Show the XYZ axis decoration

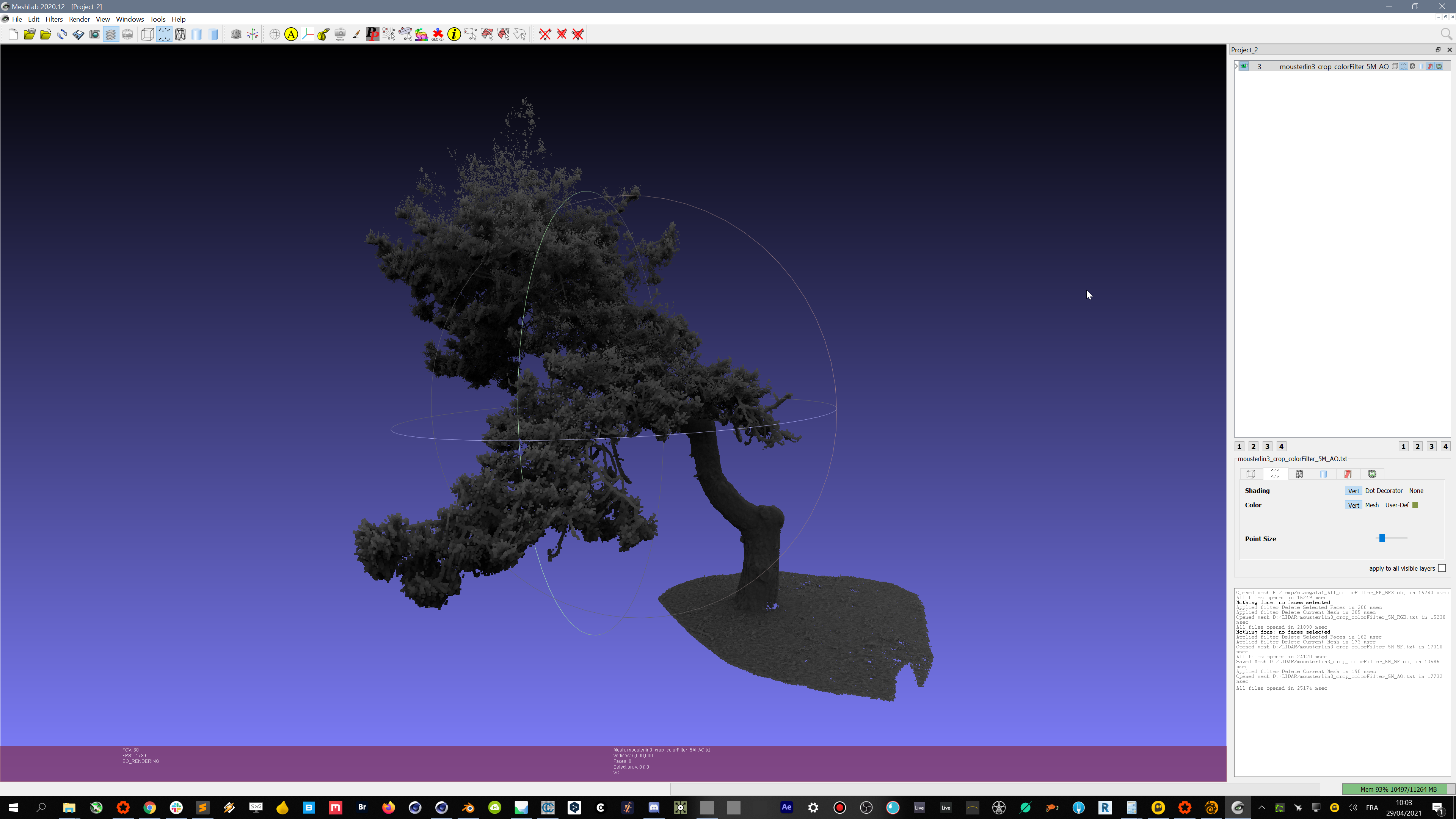click(x=253, y=35)
